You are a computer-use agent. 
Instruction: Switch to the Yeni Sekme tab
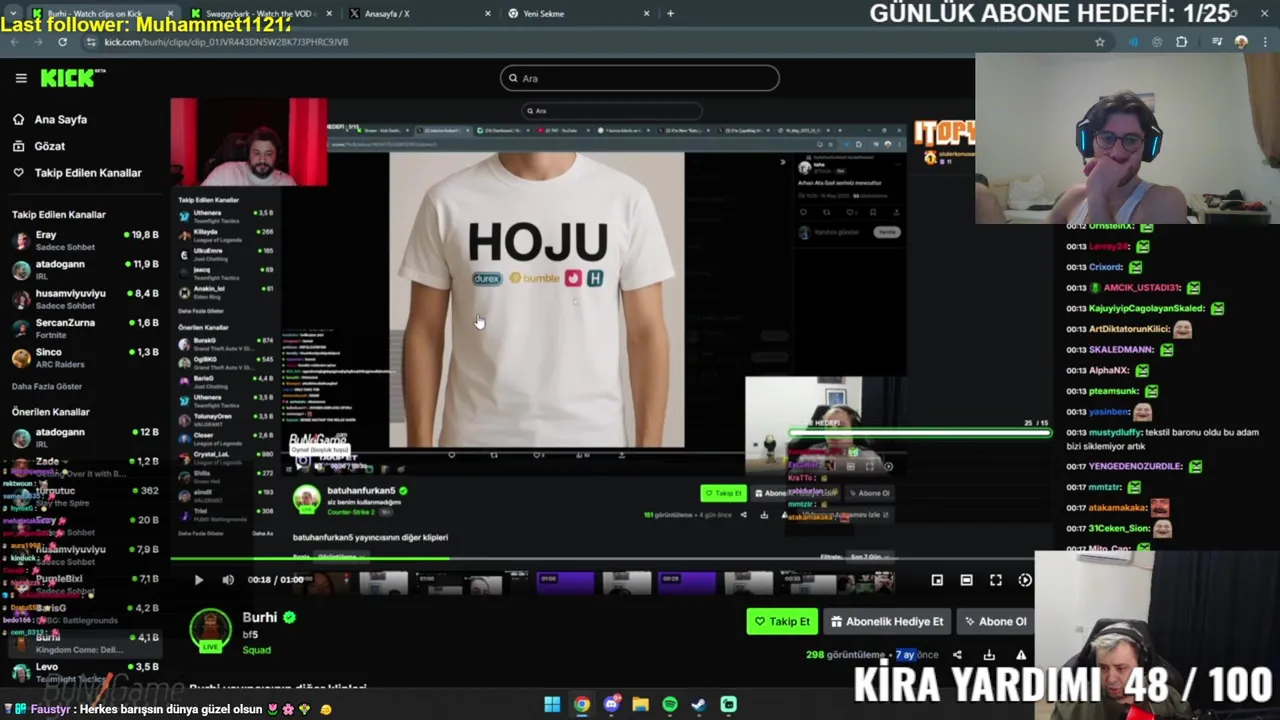(578, 14)
